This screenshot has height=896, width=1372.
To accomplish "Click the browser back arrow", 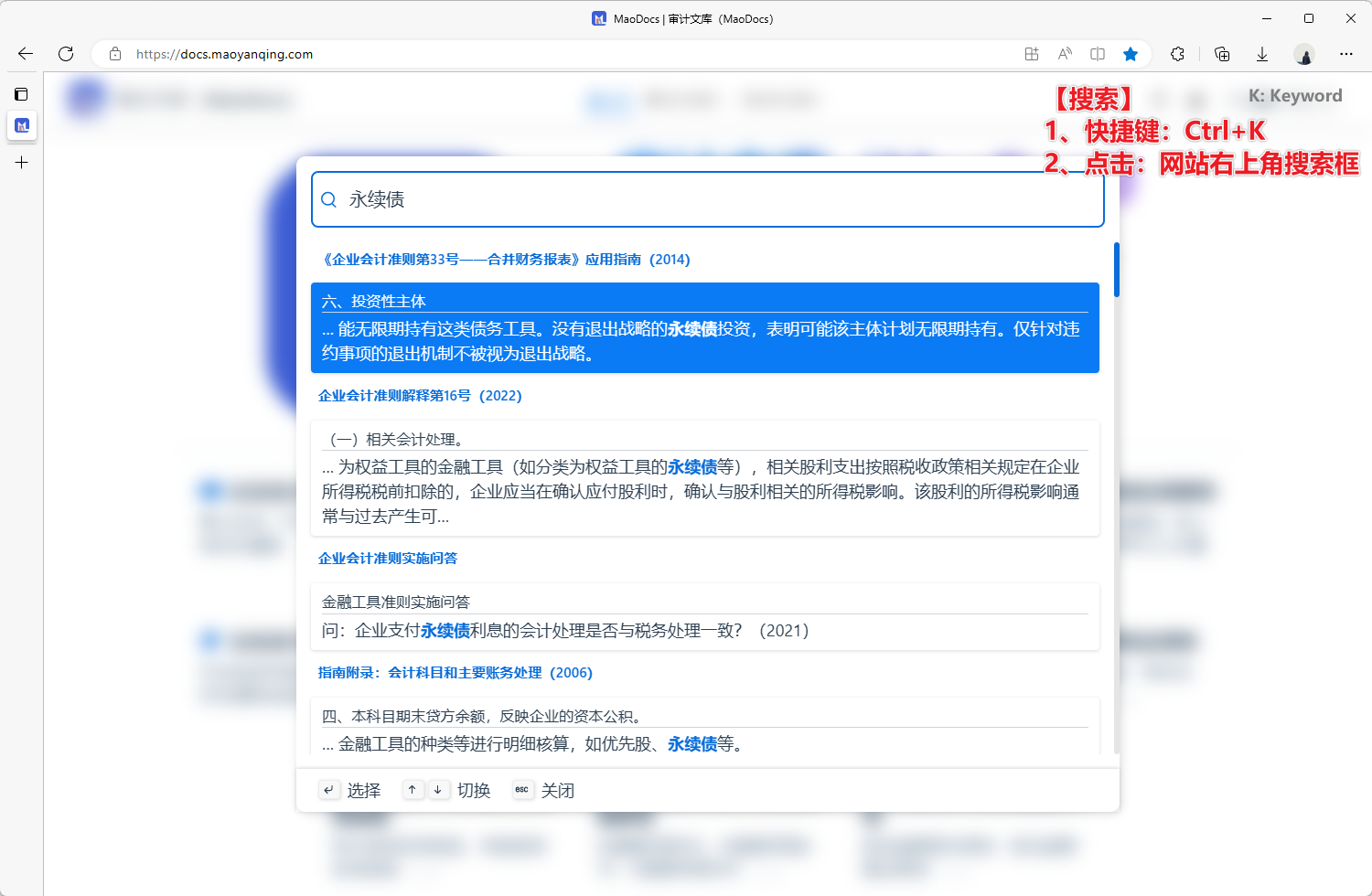I will pos(26,54).
